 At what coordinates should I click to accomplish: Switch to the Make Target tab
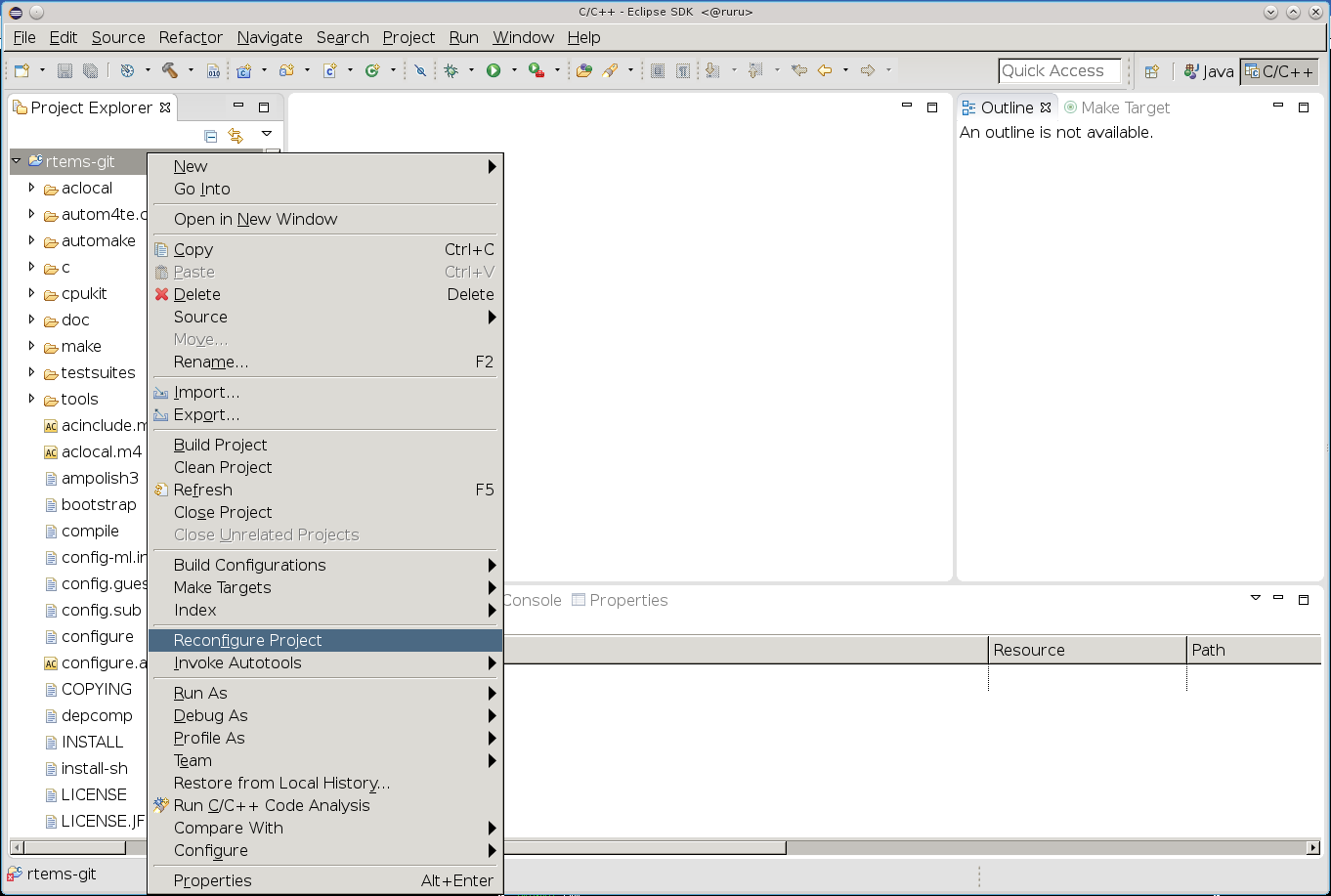(1117, 107)
